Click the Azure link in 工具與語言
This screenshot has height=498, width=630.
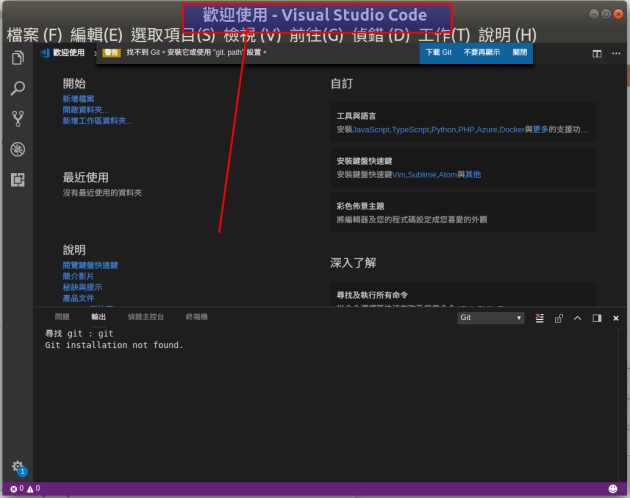coord(487,130)
